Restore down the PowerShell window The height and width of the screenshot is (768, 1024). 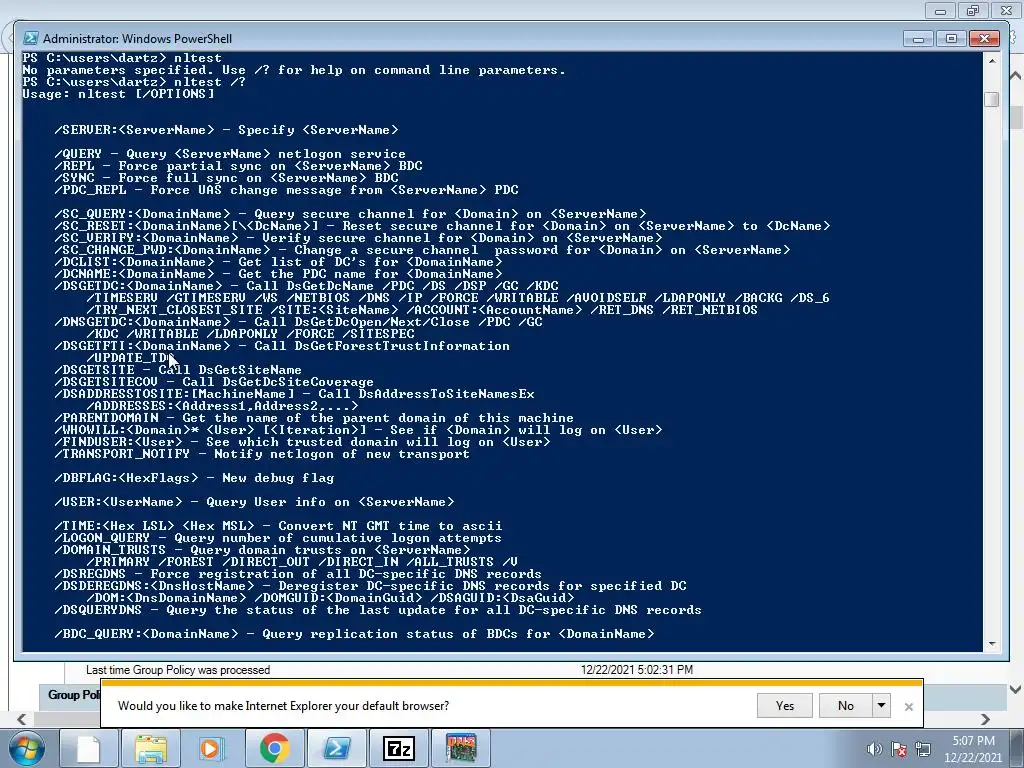951,39
